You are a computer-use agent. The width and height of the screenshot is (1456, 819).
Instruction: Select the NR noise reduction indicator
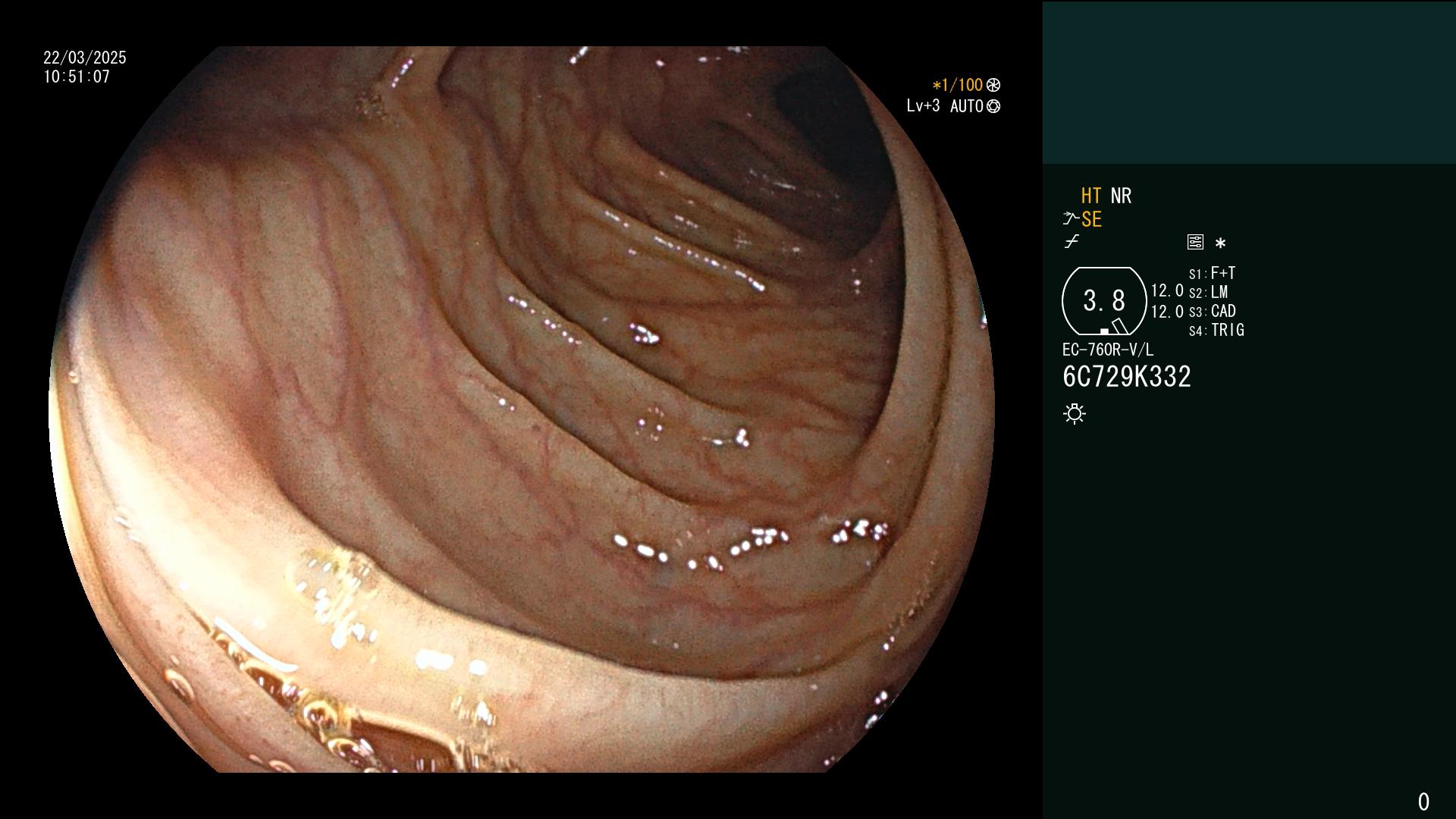point(1121,196)
